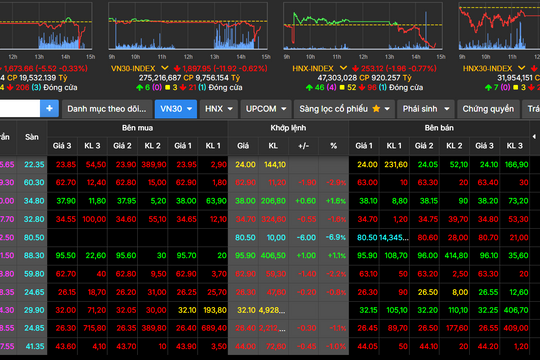Click the blue plus add-symbol button

[x=49, y=109]
